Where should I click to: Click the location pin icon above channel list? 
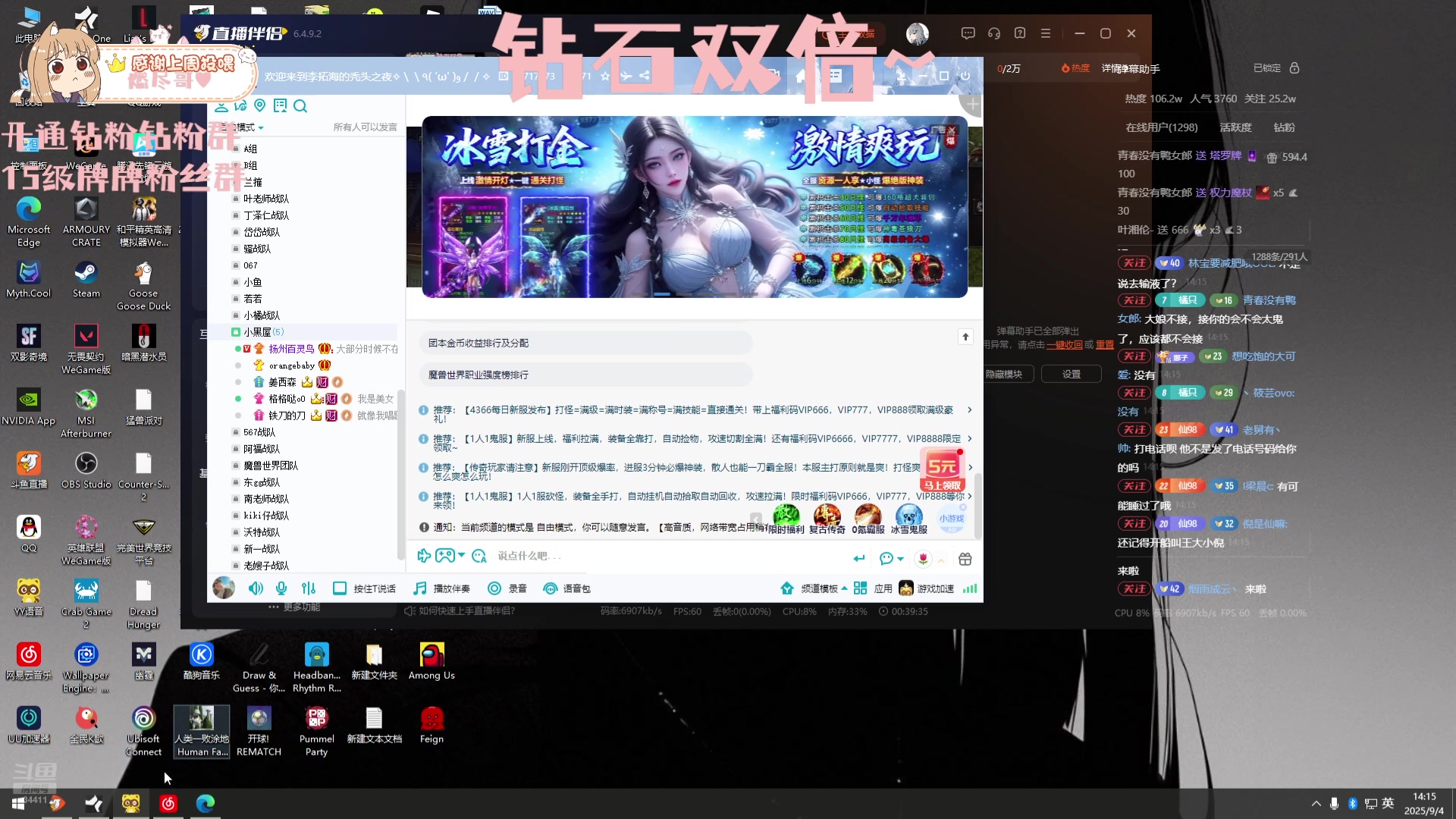coord(260,105)
